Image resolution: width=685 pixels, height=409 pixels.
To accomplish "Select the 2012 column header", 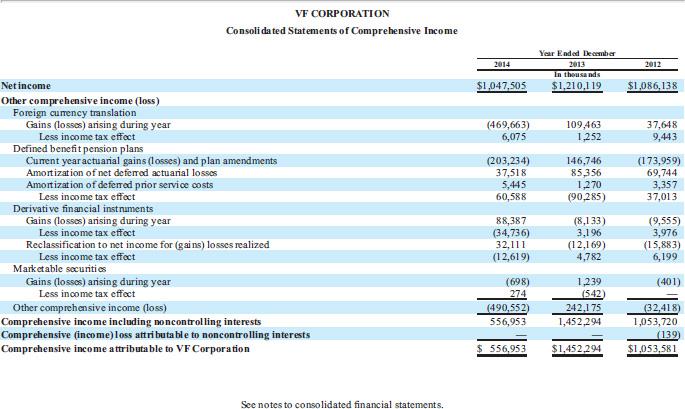I will click(651, 64).
